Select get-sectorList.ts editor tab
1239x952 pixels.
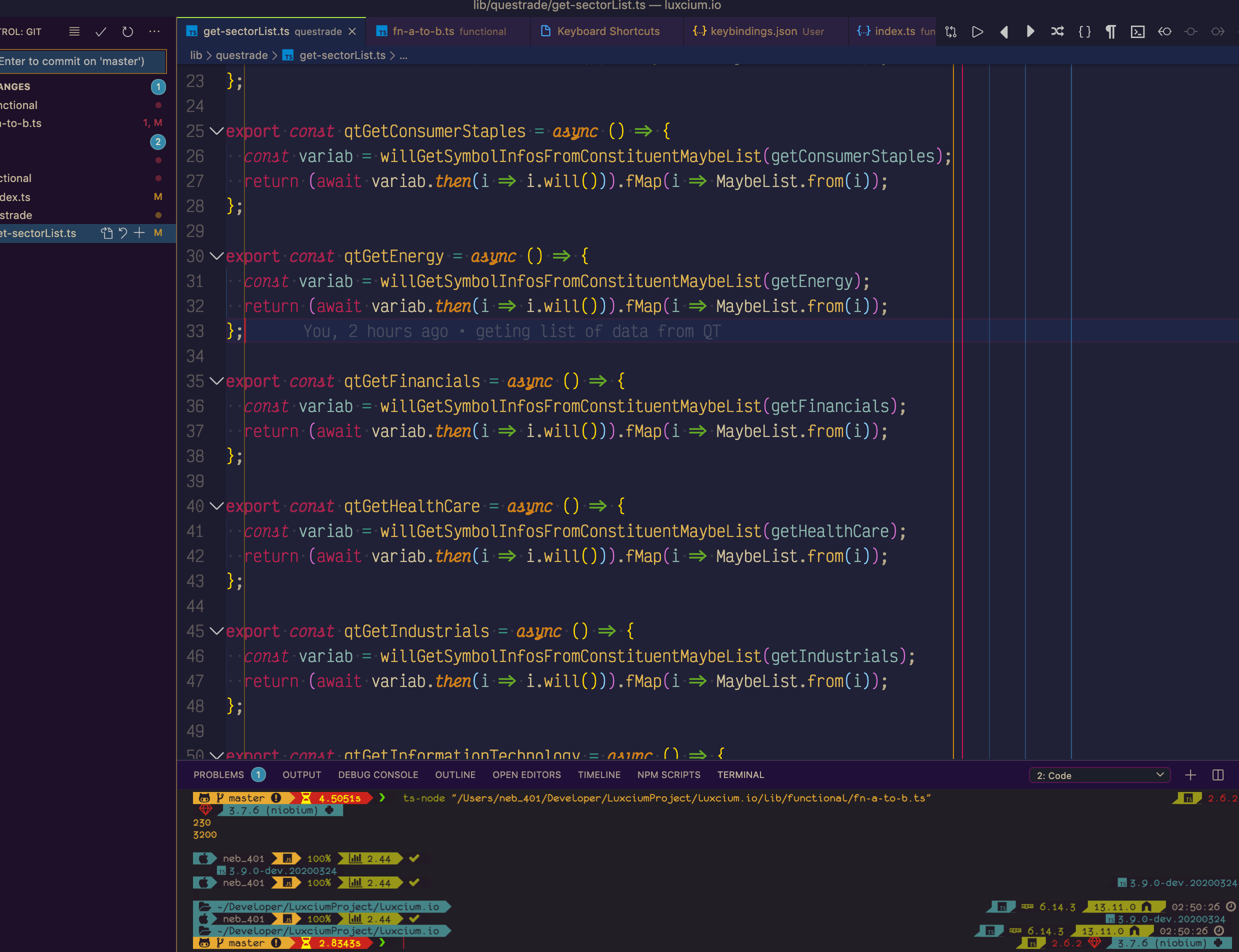coord(271,31)
